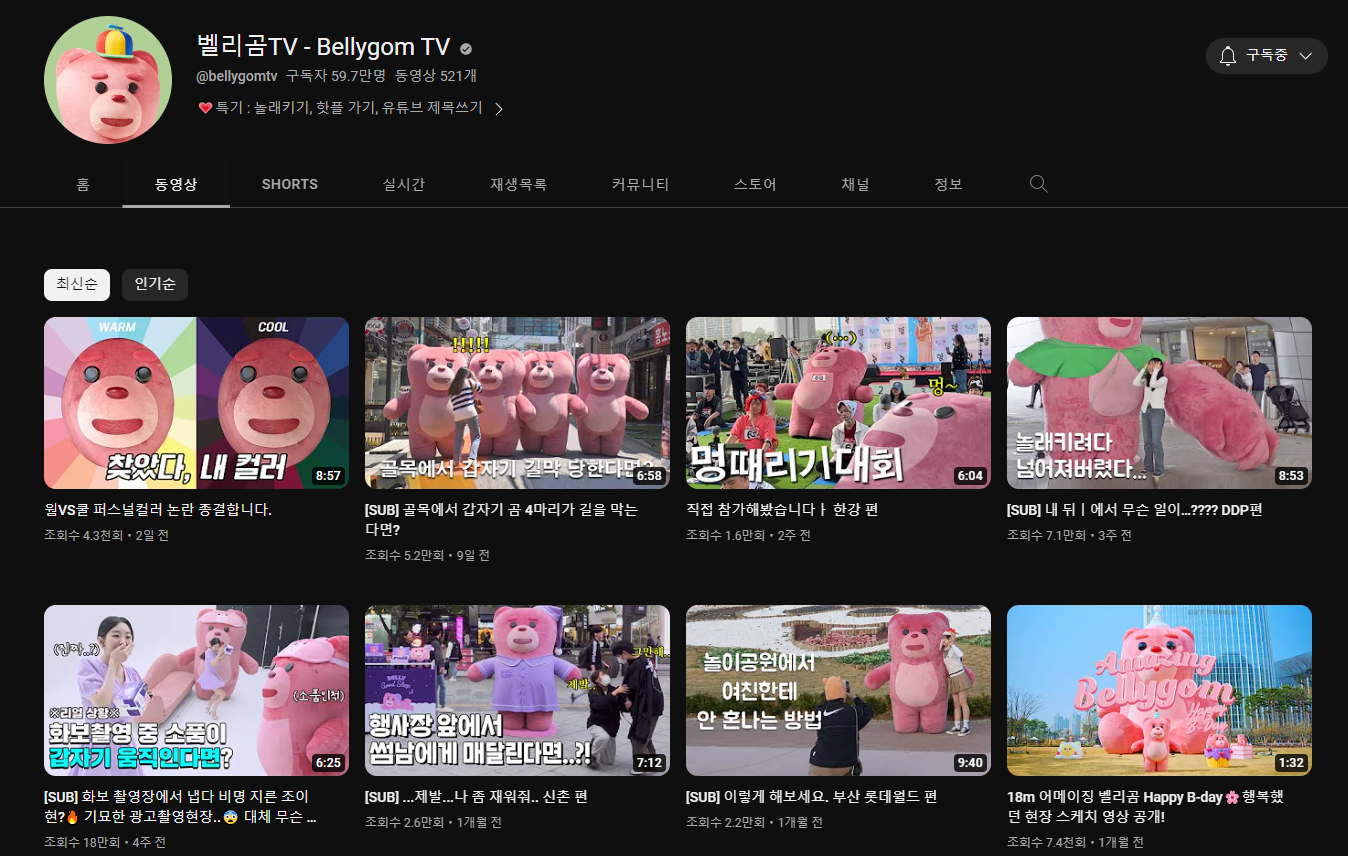Expand the 구독중 subscription dropdown chevron
Image resolution: width=1348 pixels, height=856 pixels.
click(1305, 56)
